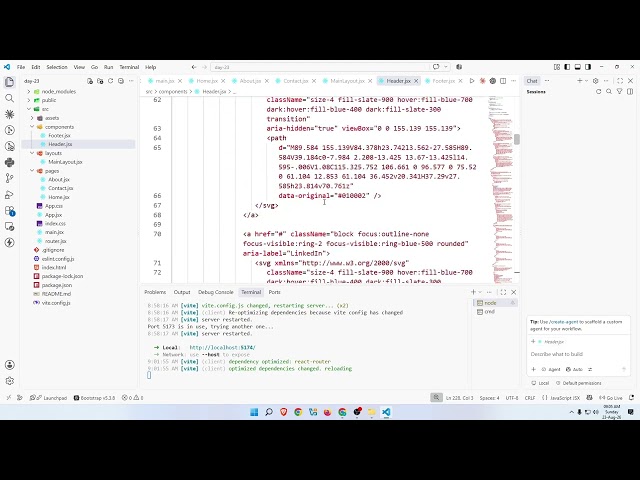Maximize the chat panel
The image size is (640, 480).
click(620, 81)
